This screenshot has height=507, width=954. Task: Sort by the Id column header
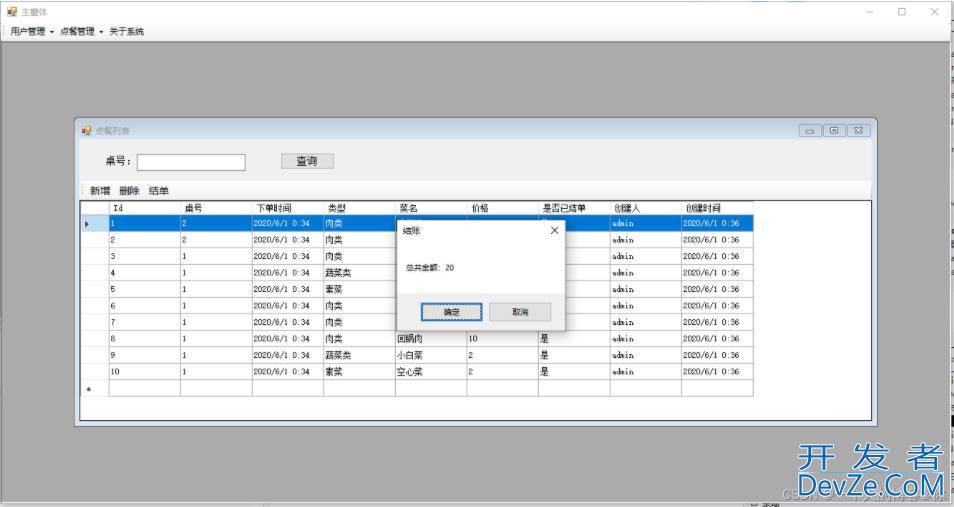(145, 208)
